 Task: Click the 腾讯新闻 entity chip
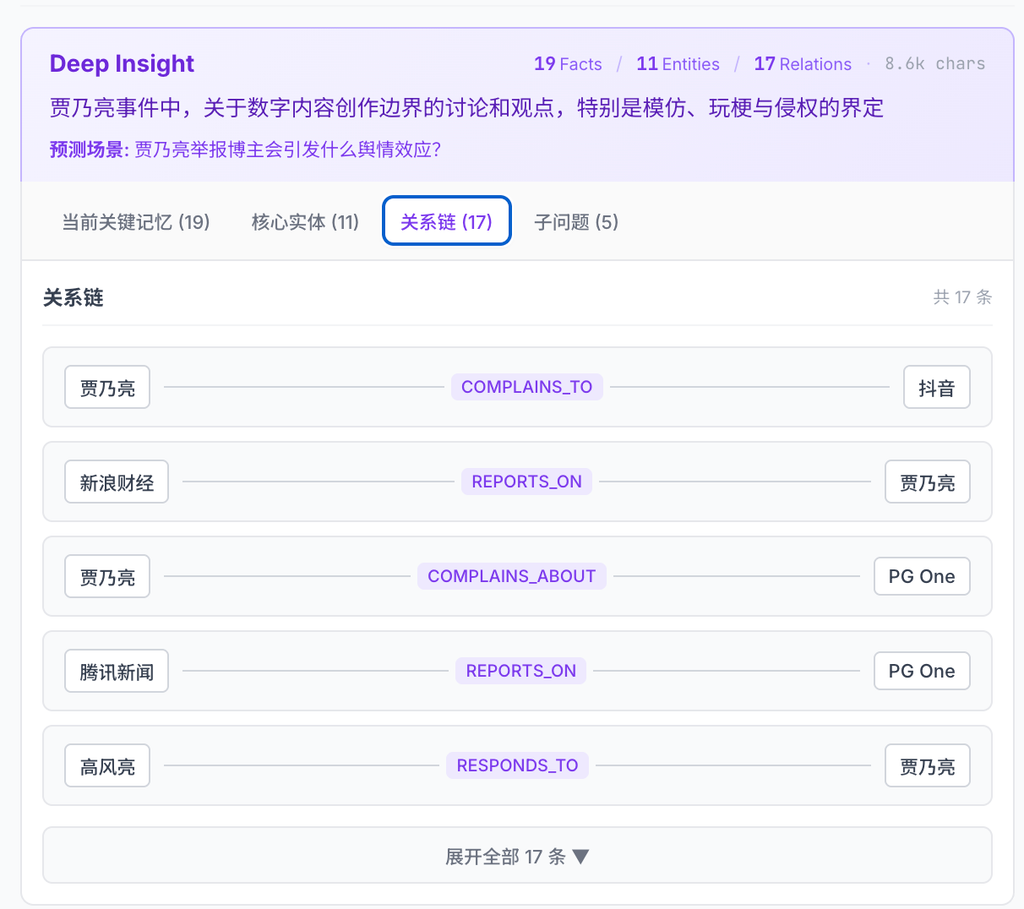pyautogui.click(x=117, y=671)
